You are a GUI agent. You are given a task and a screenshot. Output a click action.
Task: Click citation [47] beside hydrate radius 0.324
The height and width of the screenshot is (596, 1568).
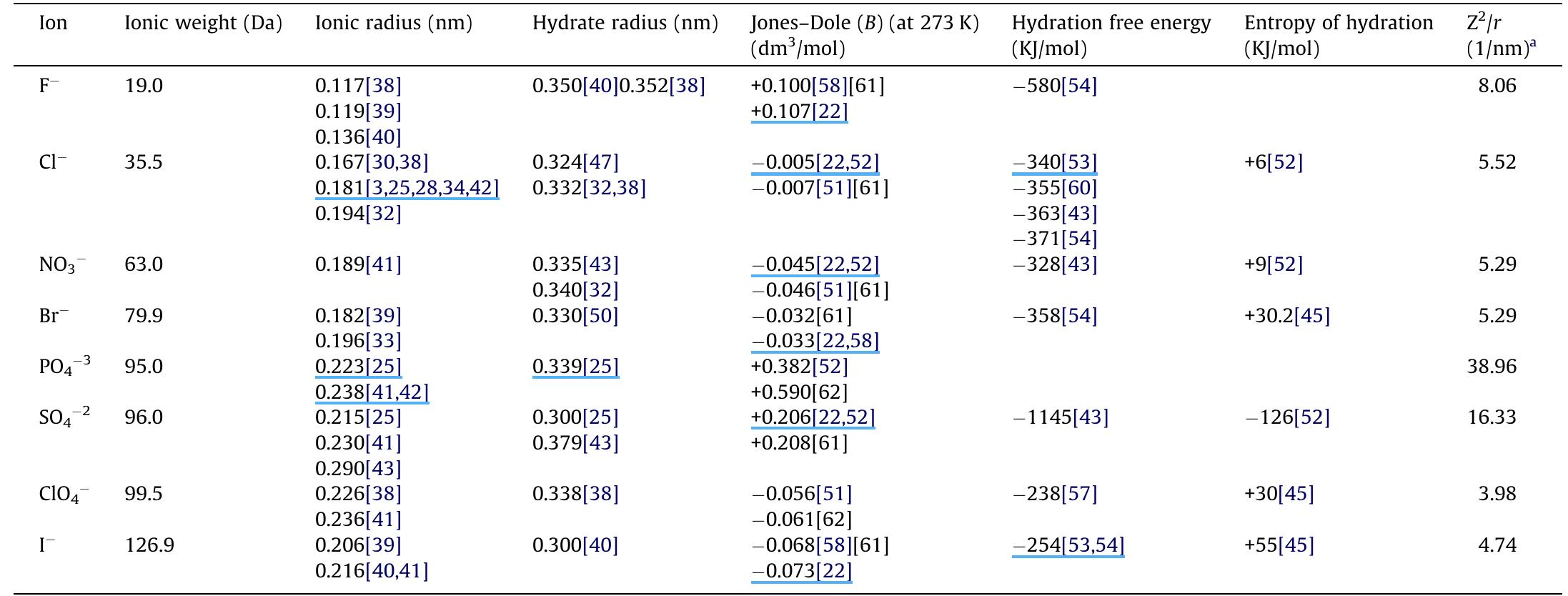600,163
